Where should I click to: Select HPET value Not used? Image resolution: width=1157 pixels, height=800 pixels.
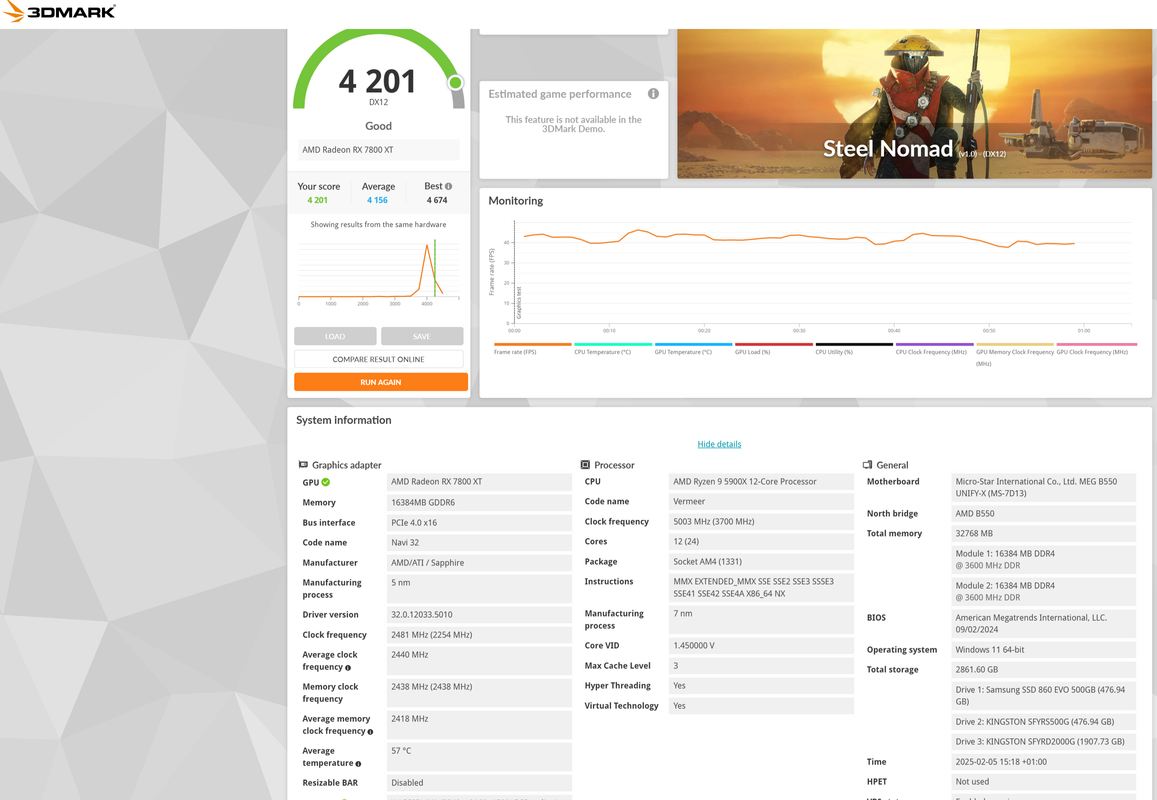1043,782
